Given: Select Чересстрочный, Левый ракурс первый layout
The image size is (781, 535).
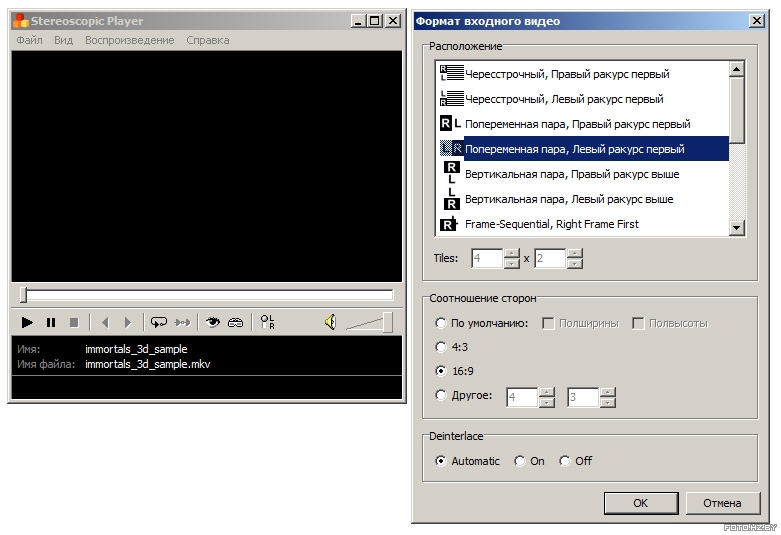Looking at the screenshot, I should tap(582, 99).
